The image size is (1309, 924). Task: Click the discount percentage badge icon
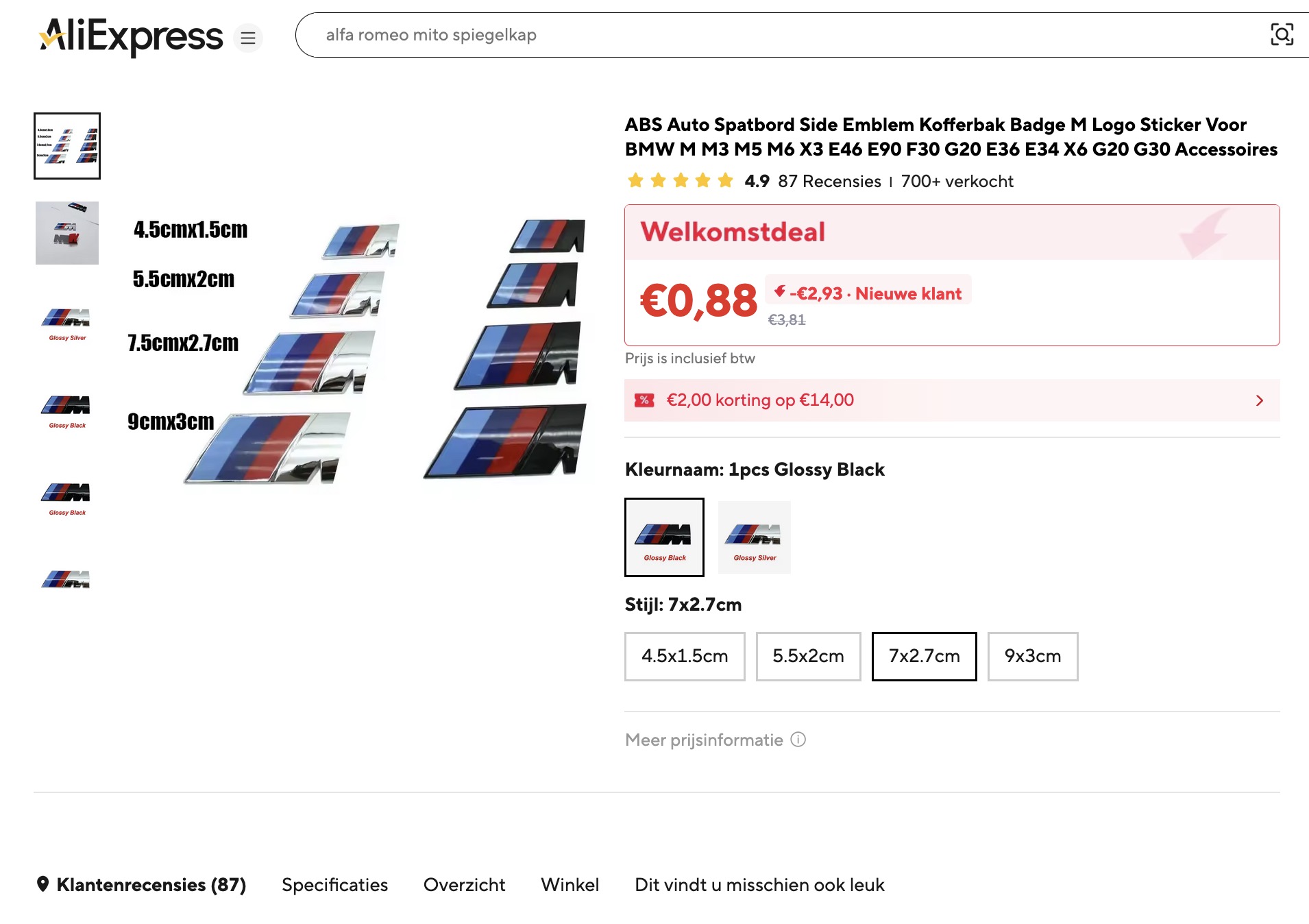click(x=644, y=400)
